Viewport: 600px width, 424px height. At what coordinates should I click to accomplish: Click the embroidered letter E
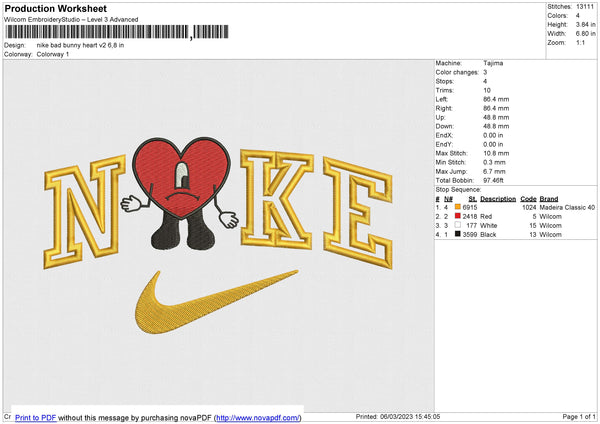358,213
